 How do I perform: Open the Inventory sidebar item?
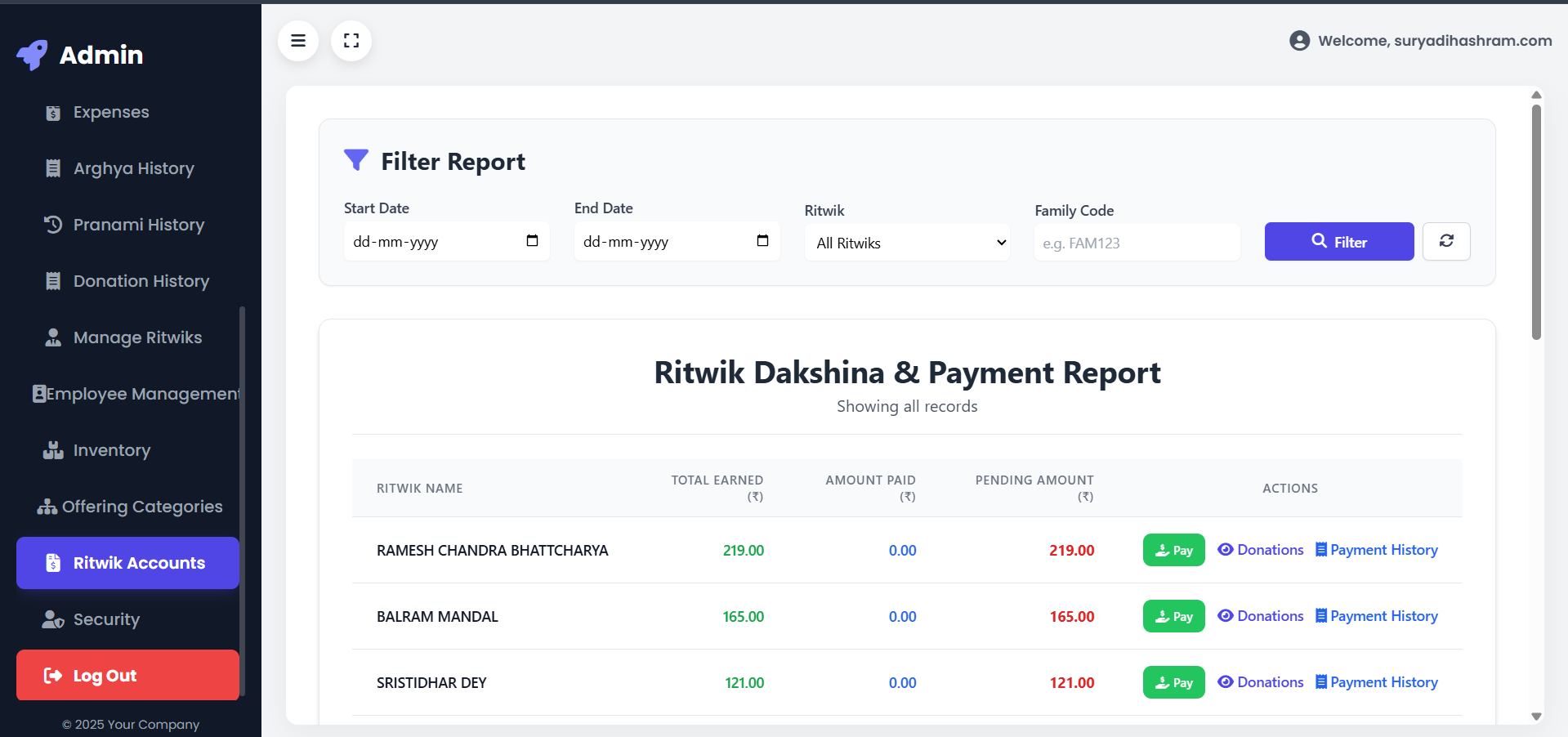tap(111, 450)
